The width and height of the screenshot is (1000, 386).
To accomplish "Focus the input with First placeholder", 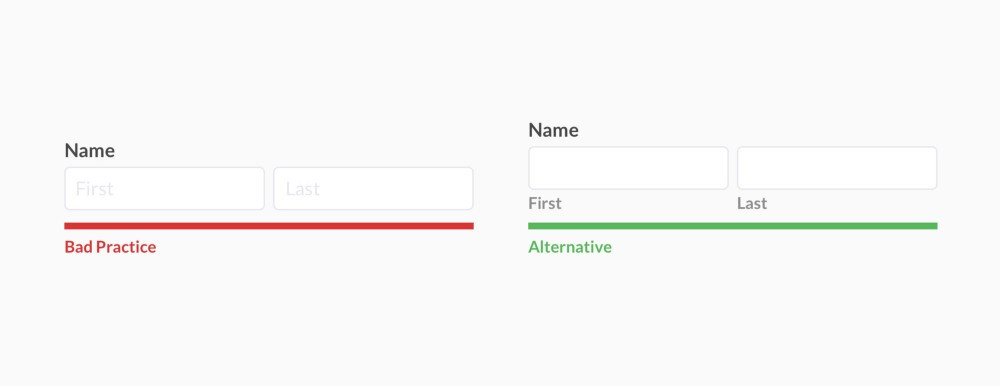I will click(165, 188).
